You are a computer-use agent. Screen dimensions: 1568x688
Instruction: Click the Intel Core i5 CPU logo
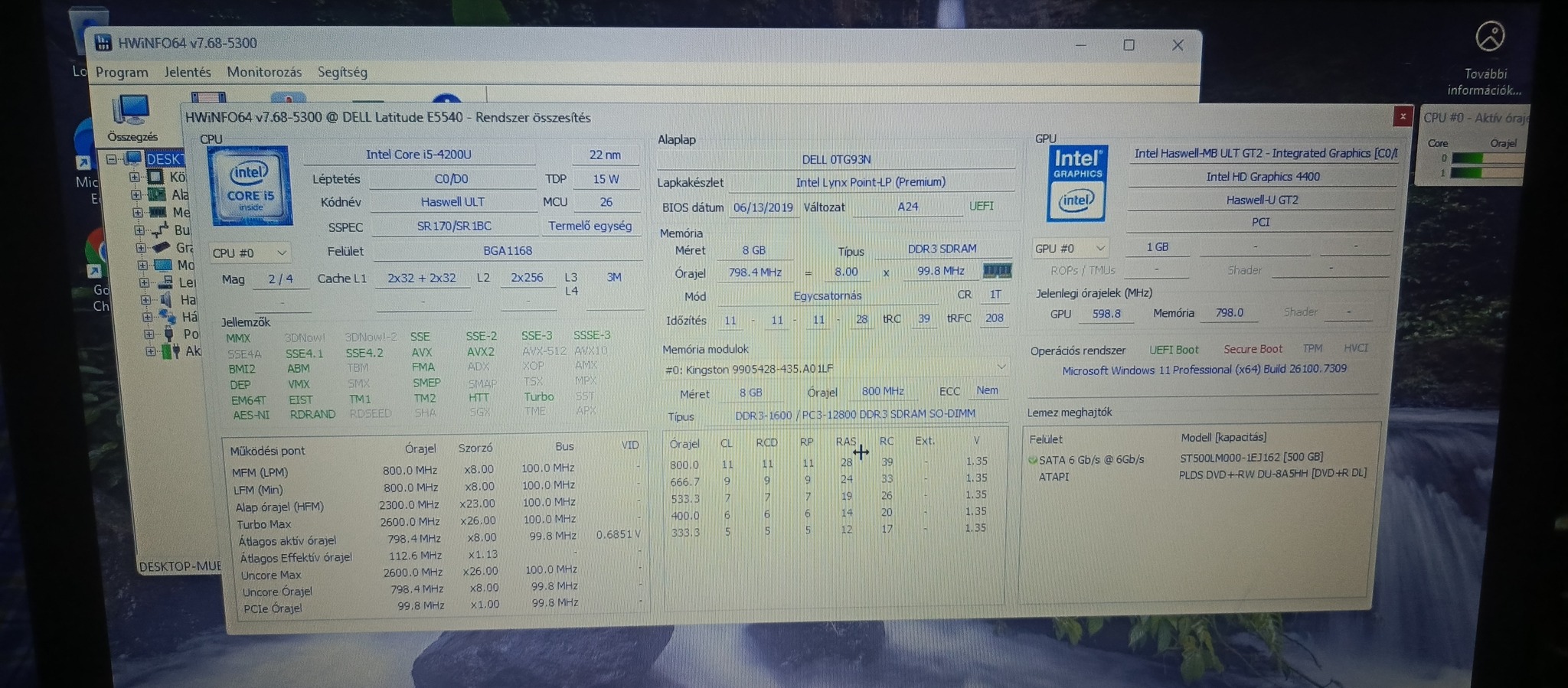click(250, 186)
